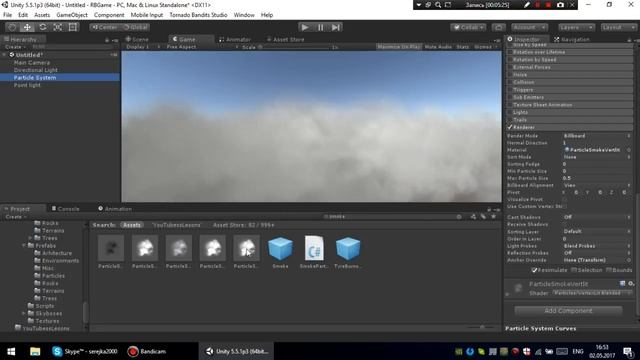Open the Account dropdown
Image resolution: width=640 pixels, height=360 pixels.
529,27
